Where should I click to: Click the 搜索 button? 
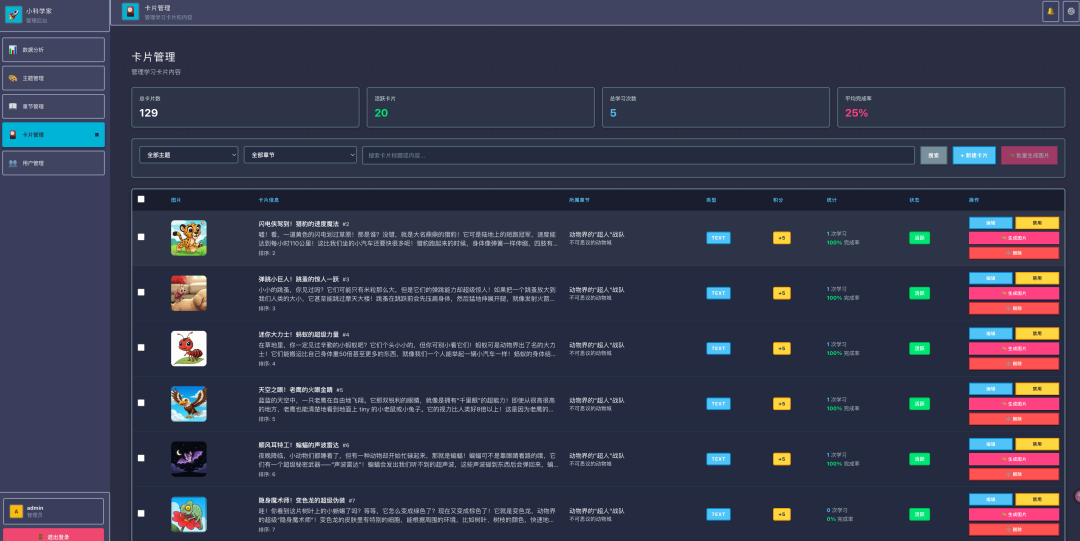click(x=933, y=155)
